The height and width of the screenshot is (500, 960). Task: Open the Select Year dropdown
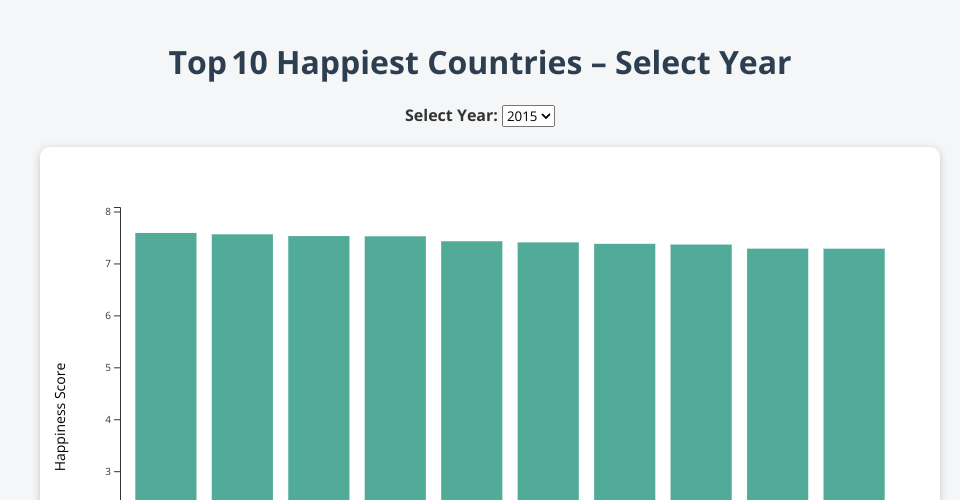pos(528,116)
